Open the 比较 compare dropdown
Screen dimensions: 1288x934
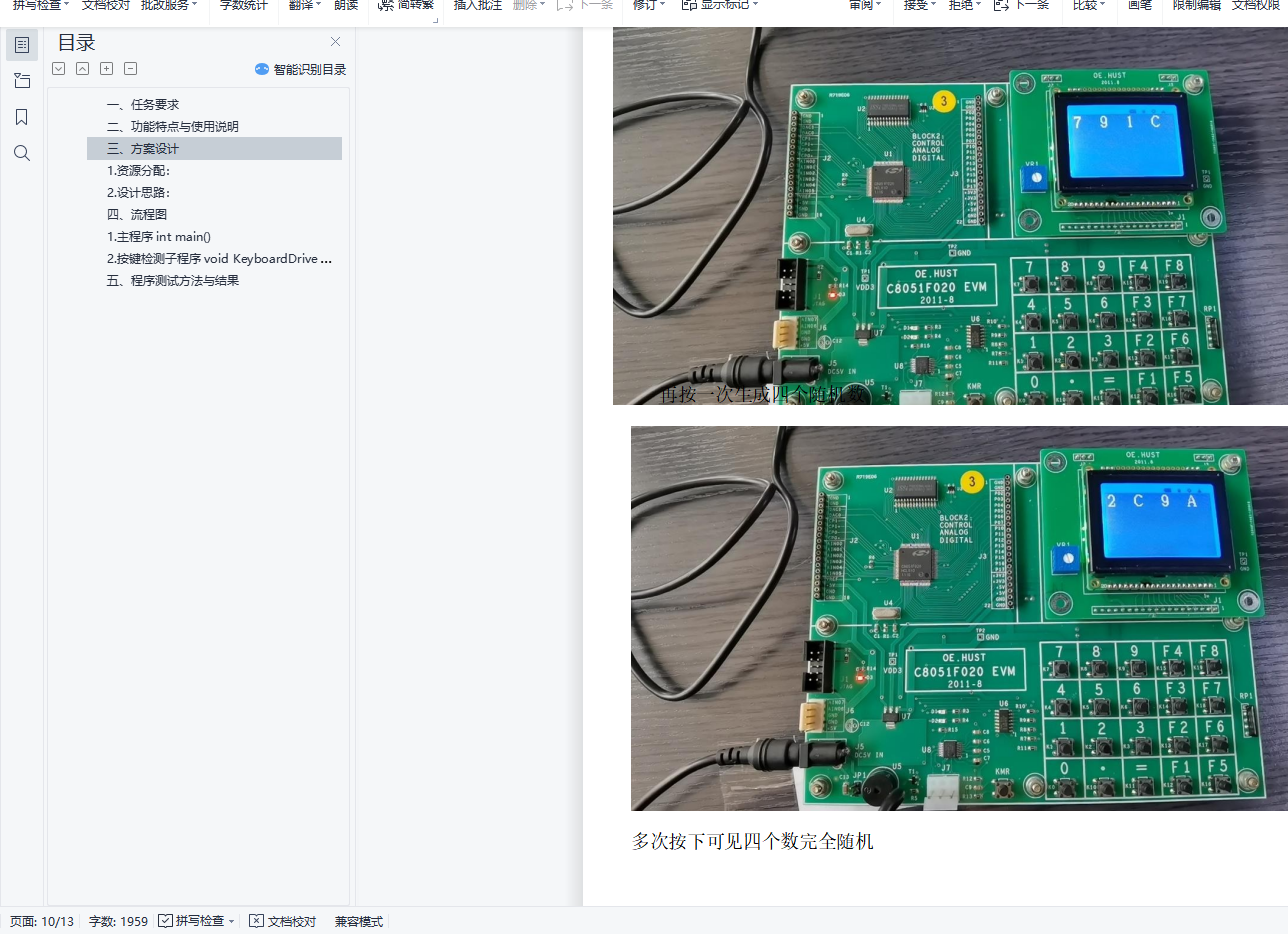[1089, 5]
